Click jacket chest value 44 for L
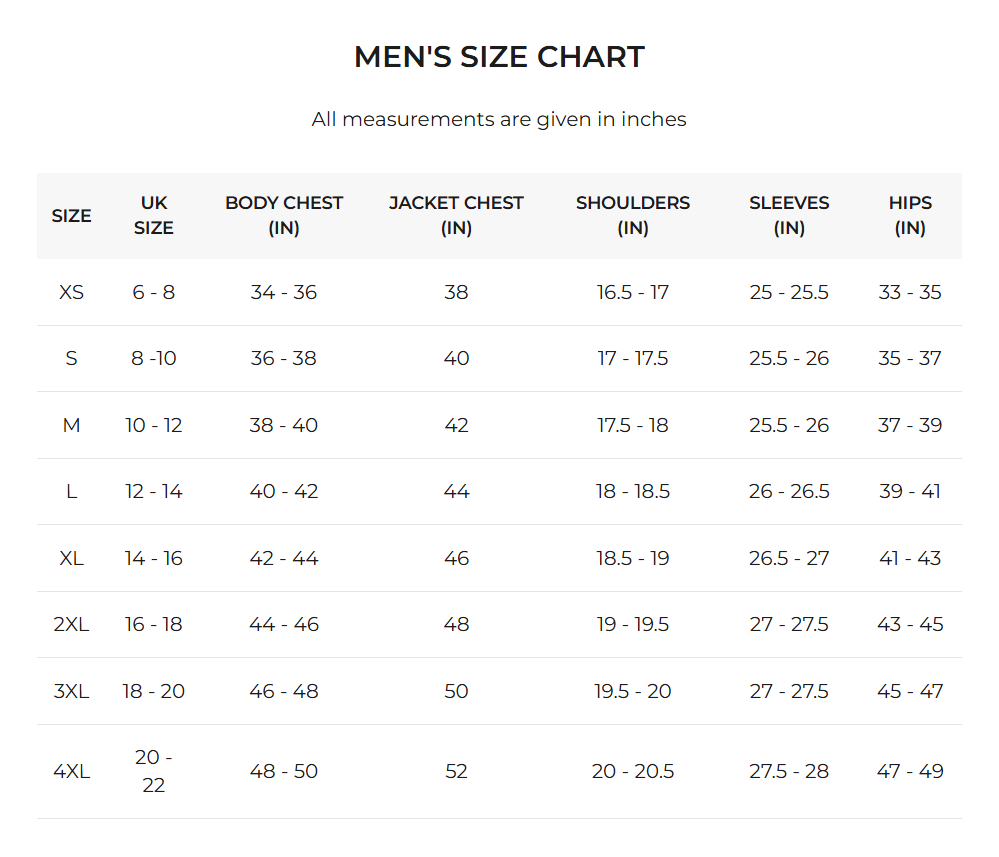This screenshot has width=999, height=857. pyautogui.click(x=456, y=492)
